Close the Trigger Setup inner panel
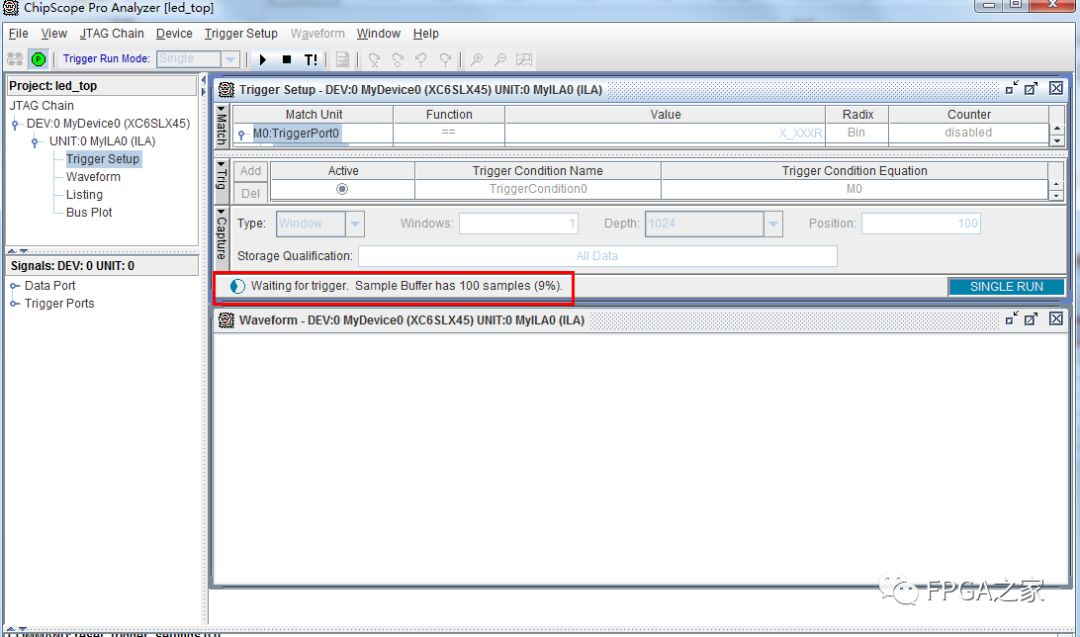Image resolution: width=1080 pixels, height=637 pixels. [1056, 88]
